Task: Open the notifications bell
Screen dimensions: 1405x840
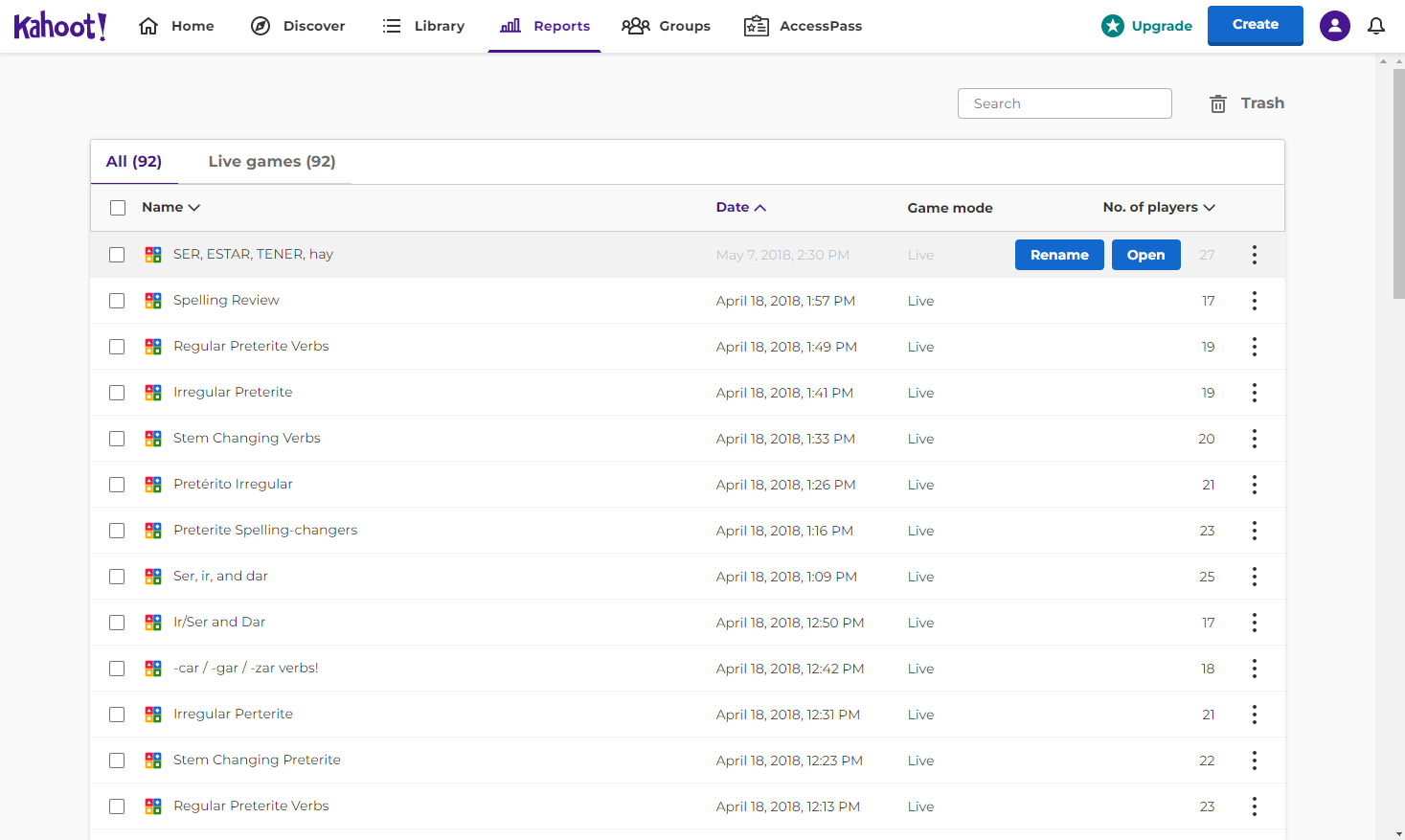Action: [x=1375, y=26]
